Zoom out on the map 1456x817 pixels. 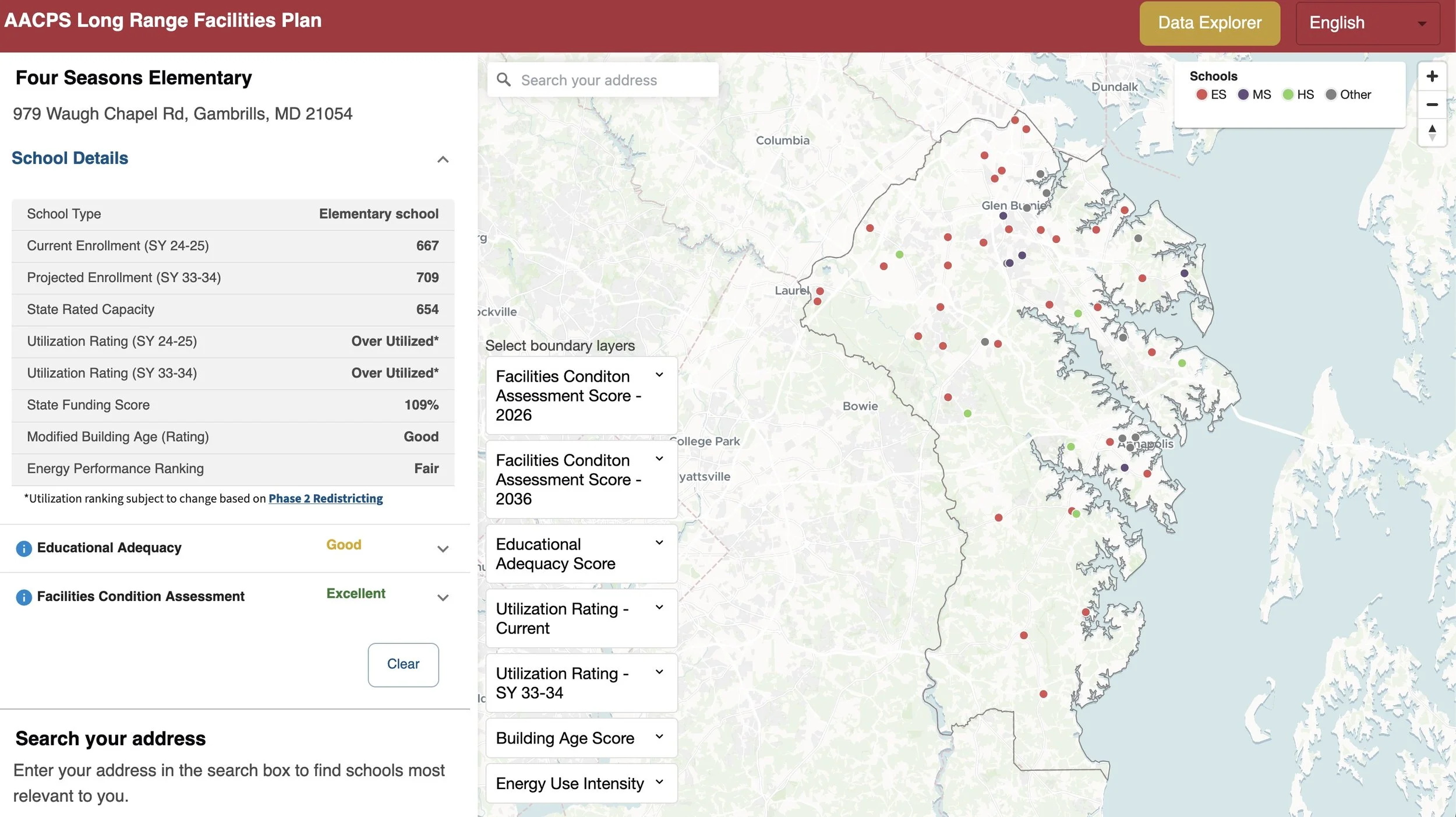pos(1432,104)
